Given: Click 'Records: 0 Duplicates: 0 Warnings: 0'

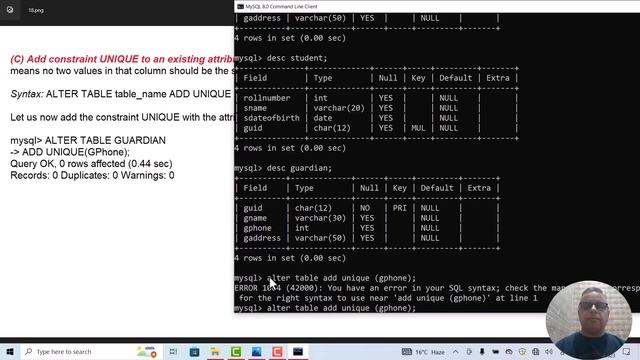Looking at the screenshot, I should click(x=92, y=176).
